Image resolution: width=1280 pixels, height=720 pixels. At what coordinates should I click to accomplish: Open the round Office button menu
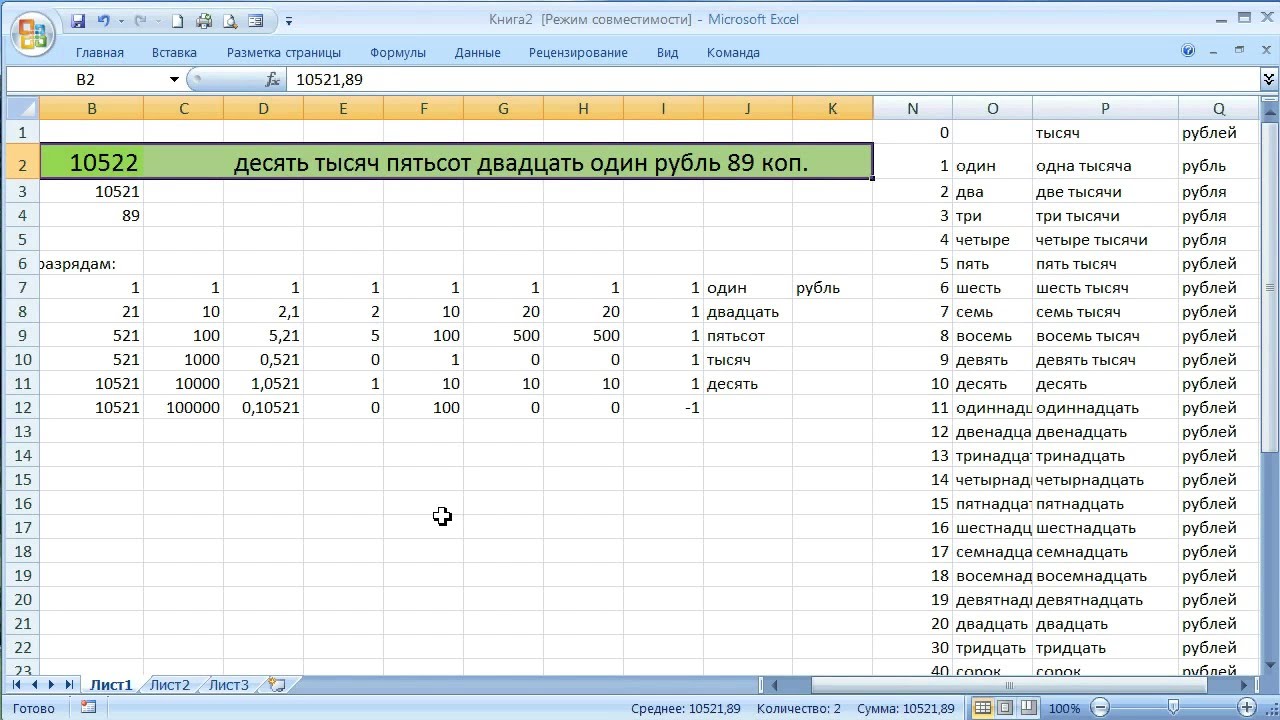pyautogui.click(x=32, y=32)
